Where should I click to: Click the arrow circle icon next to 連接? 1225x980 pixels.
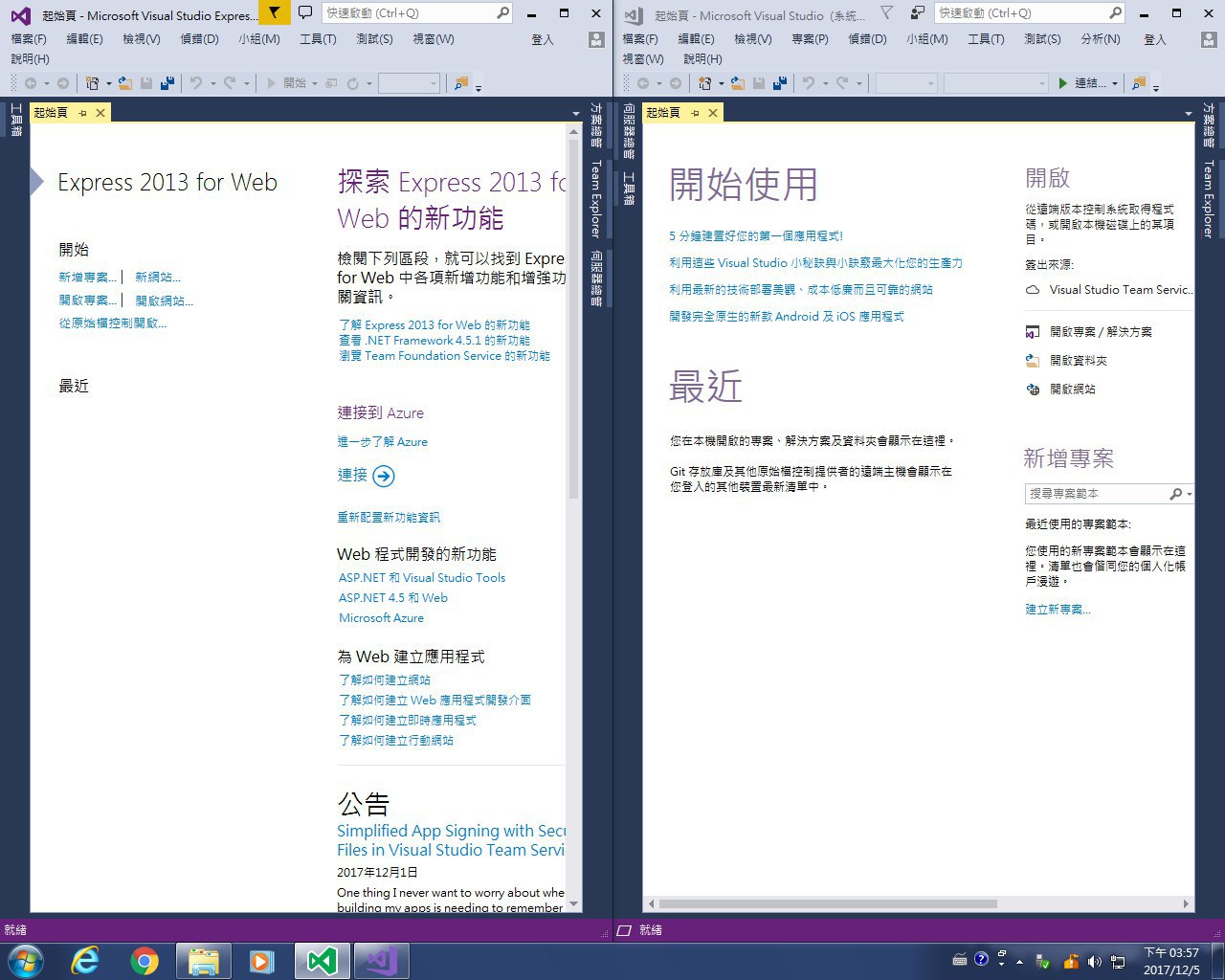384,477
